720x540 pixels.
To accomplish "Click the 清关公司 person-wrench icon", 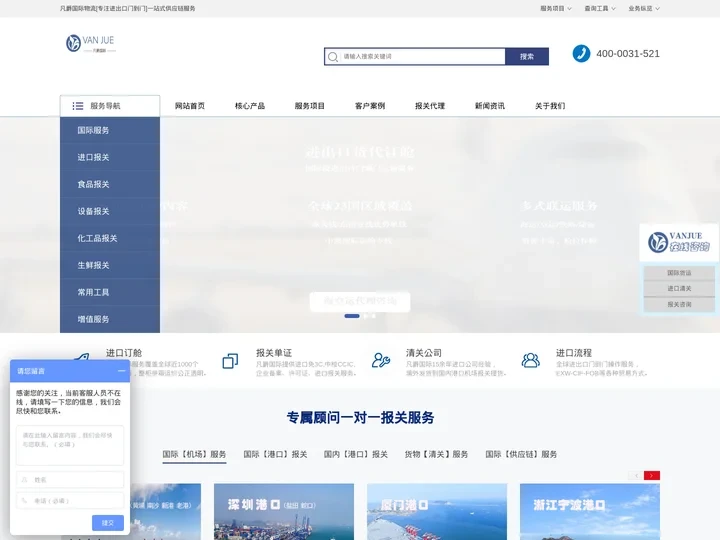I will pos(381,360).
